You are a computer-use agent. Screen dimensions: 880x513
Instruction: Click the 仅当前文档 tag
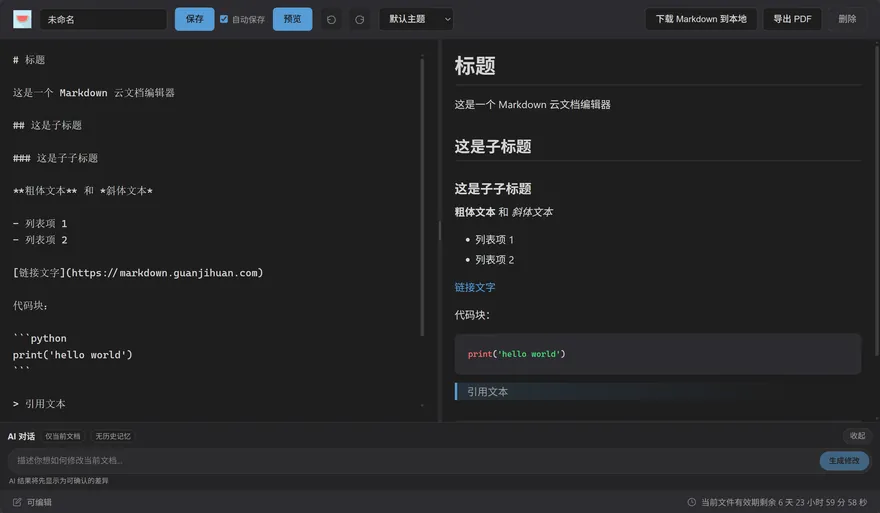63,436
